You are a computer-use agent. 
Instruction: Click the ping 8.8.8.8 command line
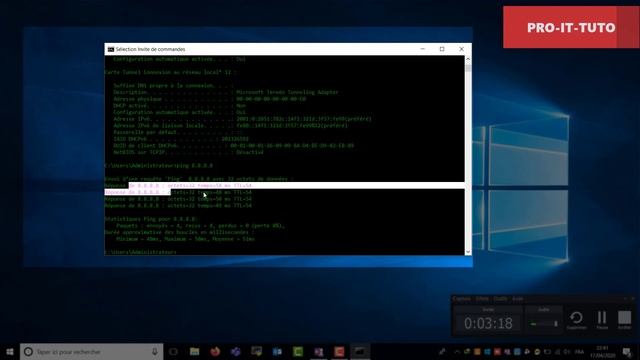point(159,166)
